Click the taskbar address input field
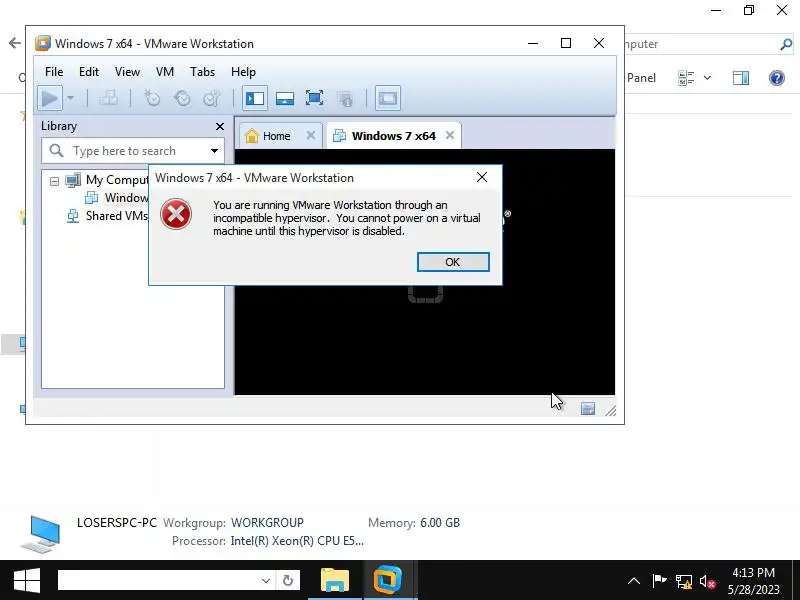 [x=158, y=580]
